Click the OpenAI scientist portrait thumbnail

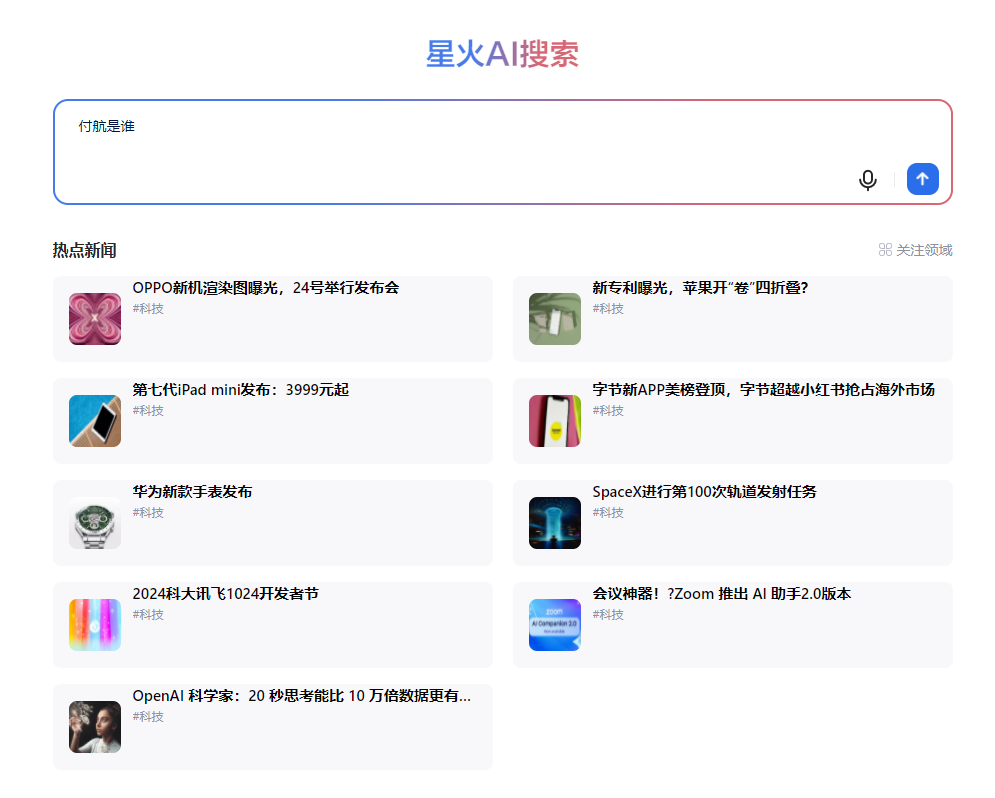click(95, 728)
